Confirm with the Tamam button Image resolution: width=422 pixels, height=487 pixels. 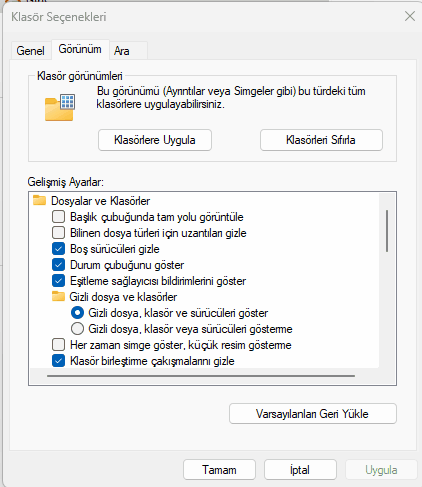[x=219, y=470]
